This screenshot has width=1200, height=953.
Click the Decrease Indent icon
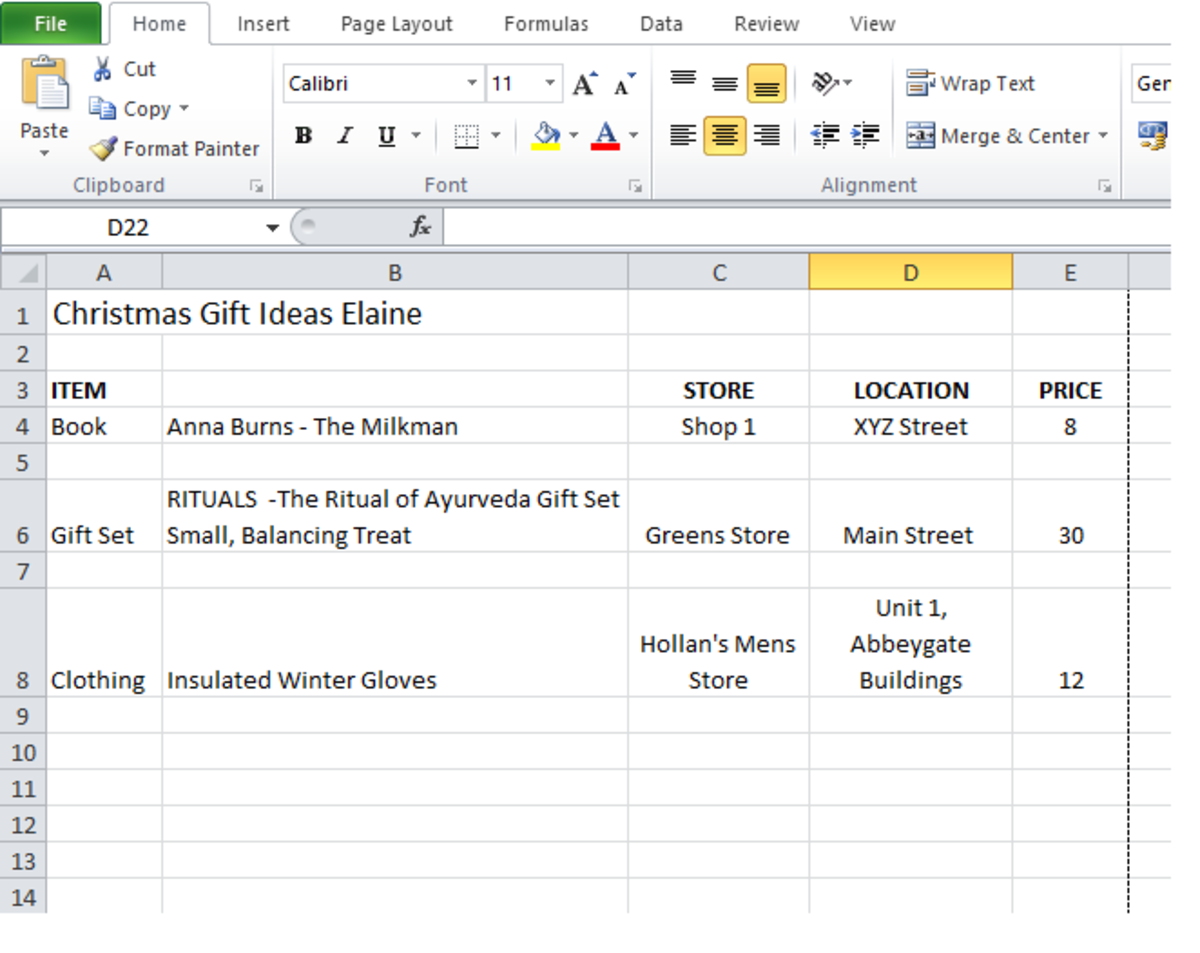(825, 135)
